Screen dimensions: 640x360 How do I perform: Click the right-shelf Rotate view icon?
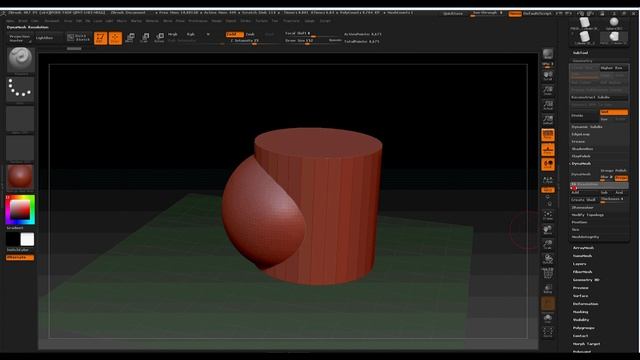548,259
